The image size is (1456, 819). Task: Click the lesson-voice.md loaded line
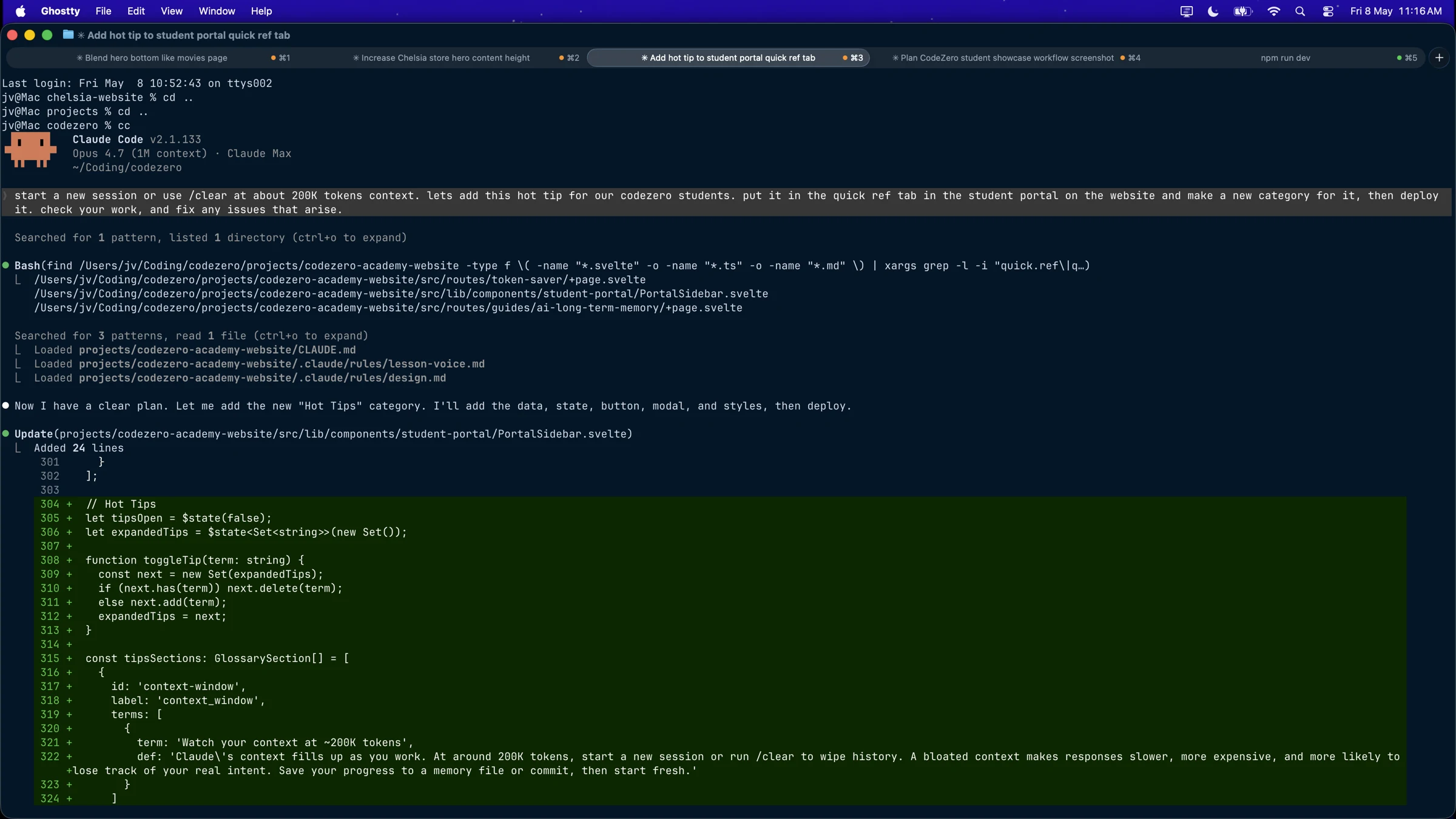[x=259, y=364]
